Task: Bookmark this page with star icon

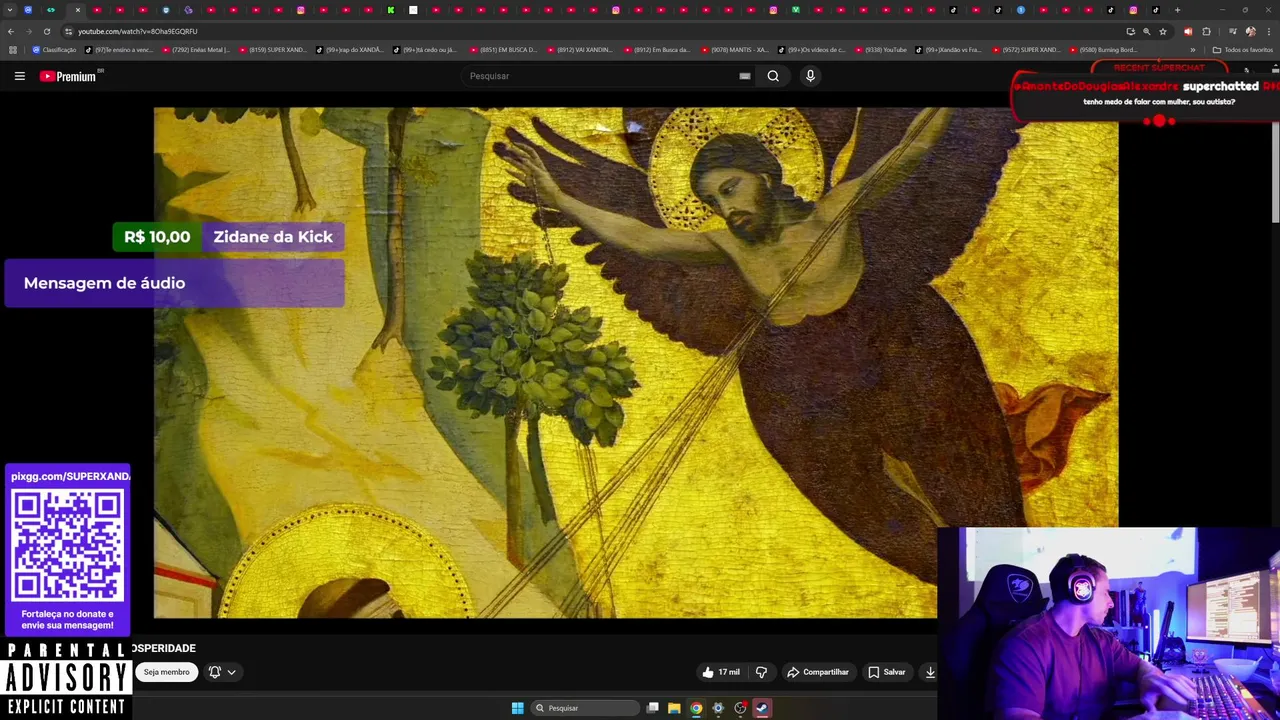Action: (1162, 31)
